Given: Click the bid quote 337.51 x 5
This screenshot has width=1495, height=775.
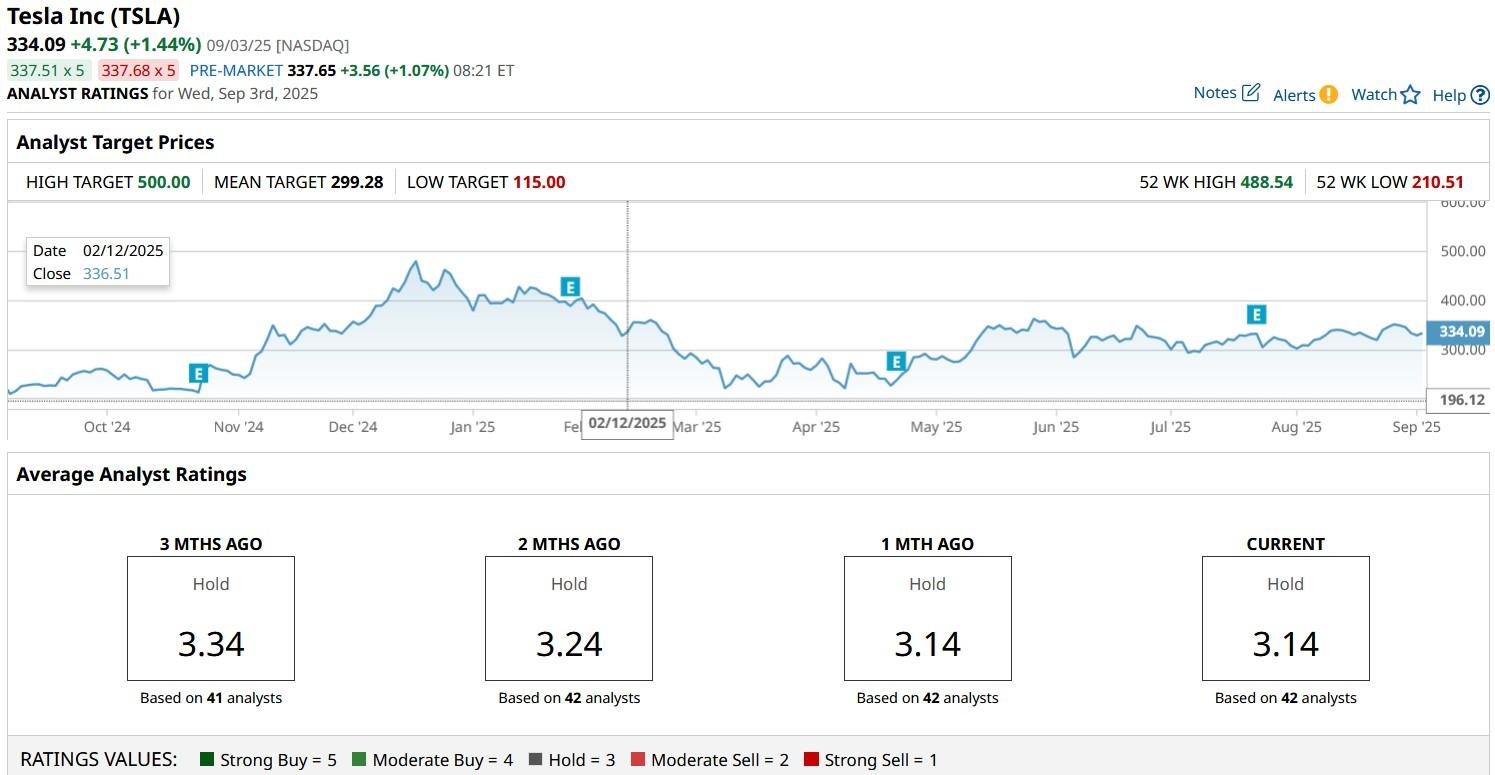Looking at the screenshot, I should [x=48, y=70].
